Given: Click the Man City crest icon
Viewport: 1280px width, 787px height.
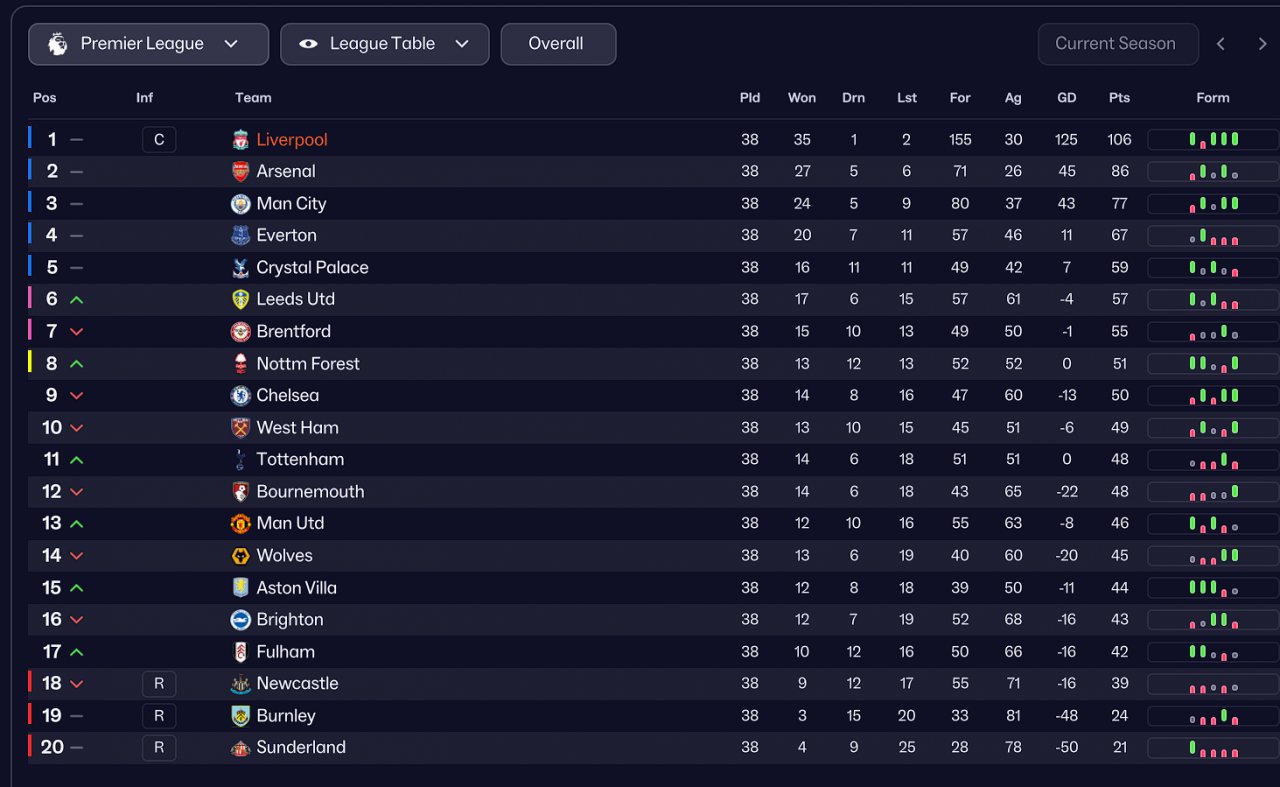Looking at the screenshot, I should (x=240, y=204).
